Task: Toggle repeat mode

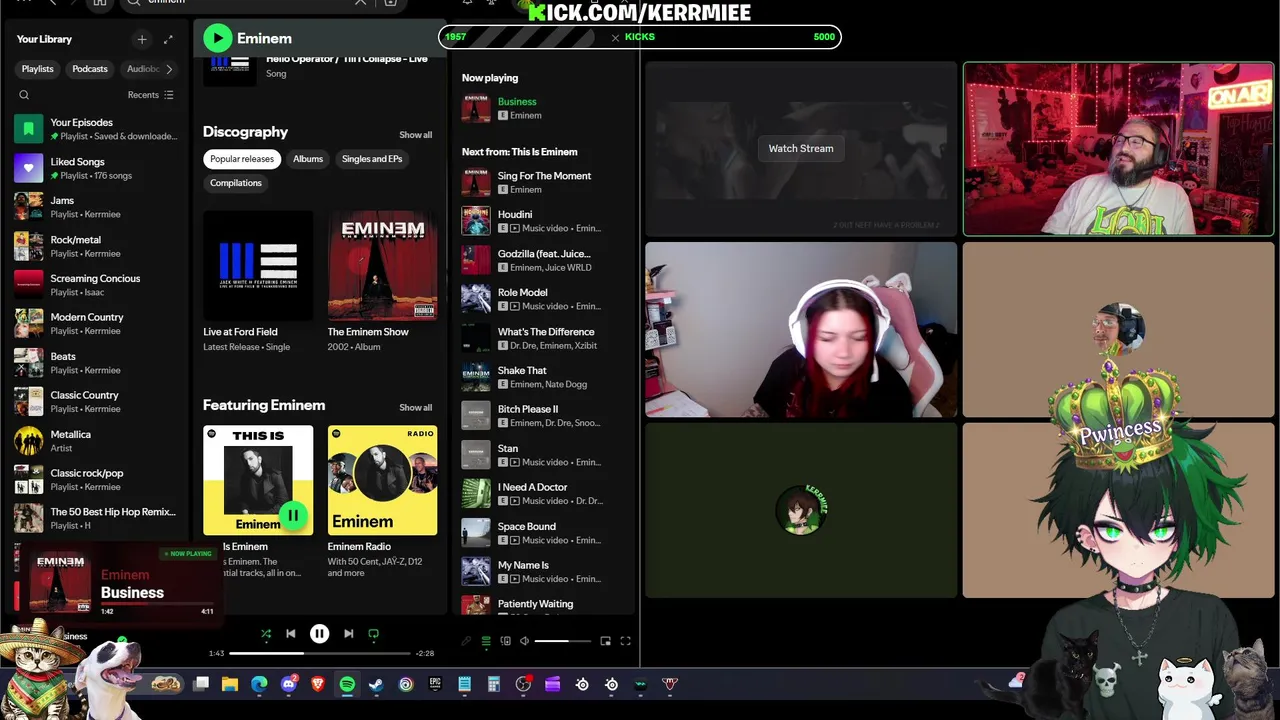Action: coord(373,633)
